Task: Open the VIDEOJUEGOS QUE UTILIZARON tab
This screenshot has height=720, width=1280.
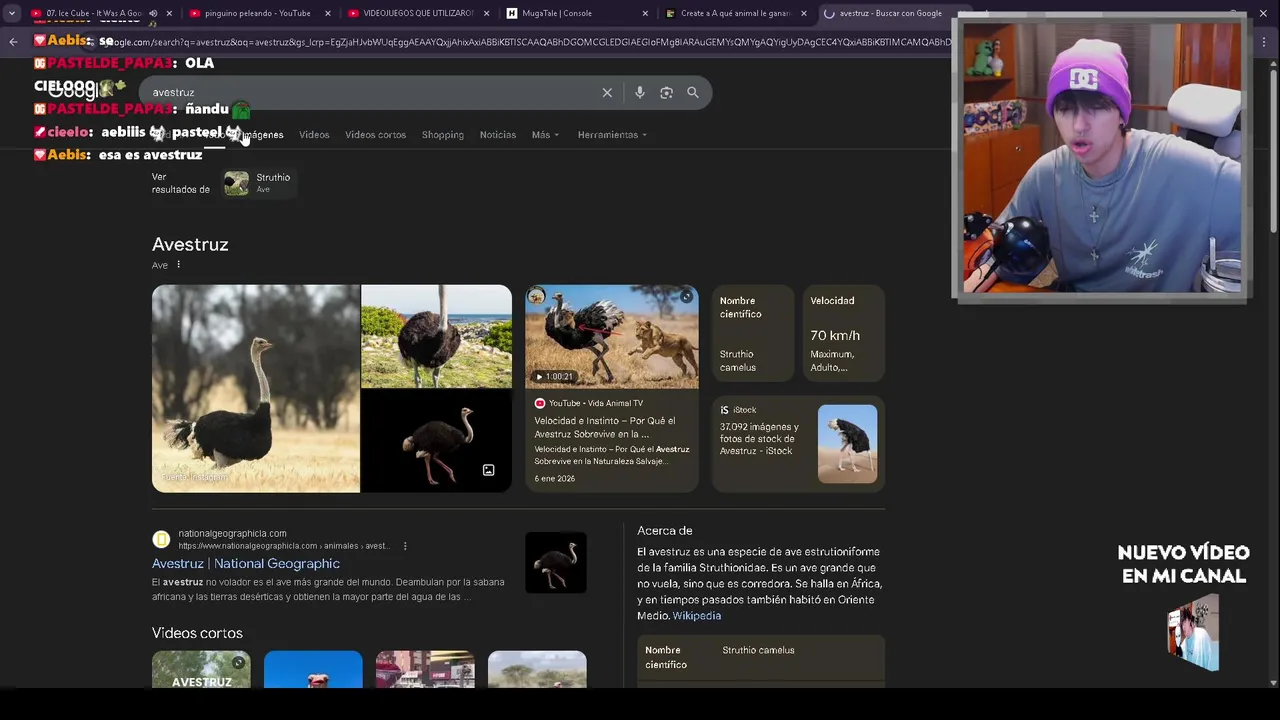Action: pyautogui.click(x=416, y=13)
